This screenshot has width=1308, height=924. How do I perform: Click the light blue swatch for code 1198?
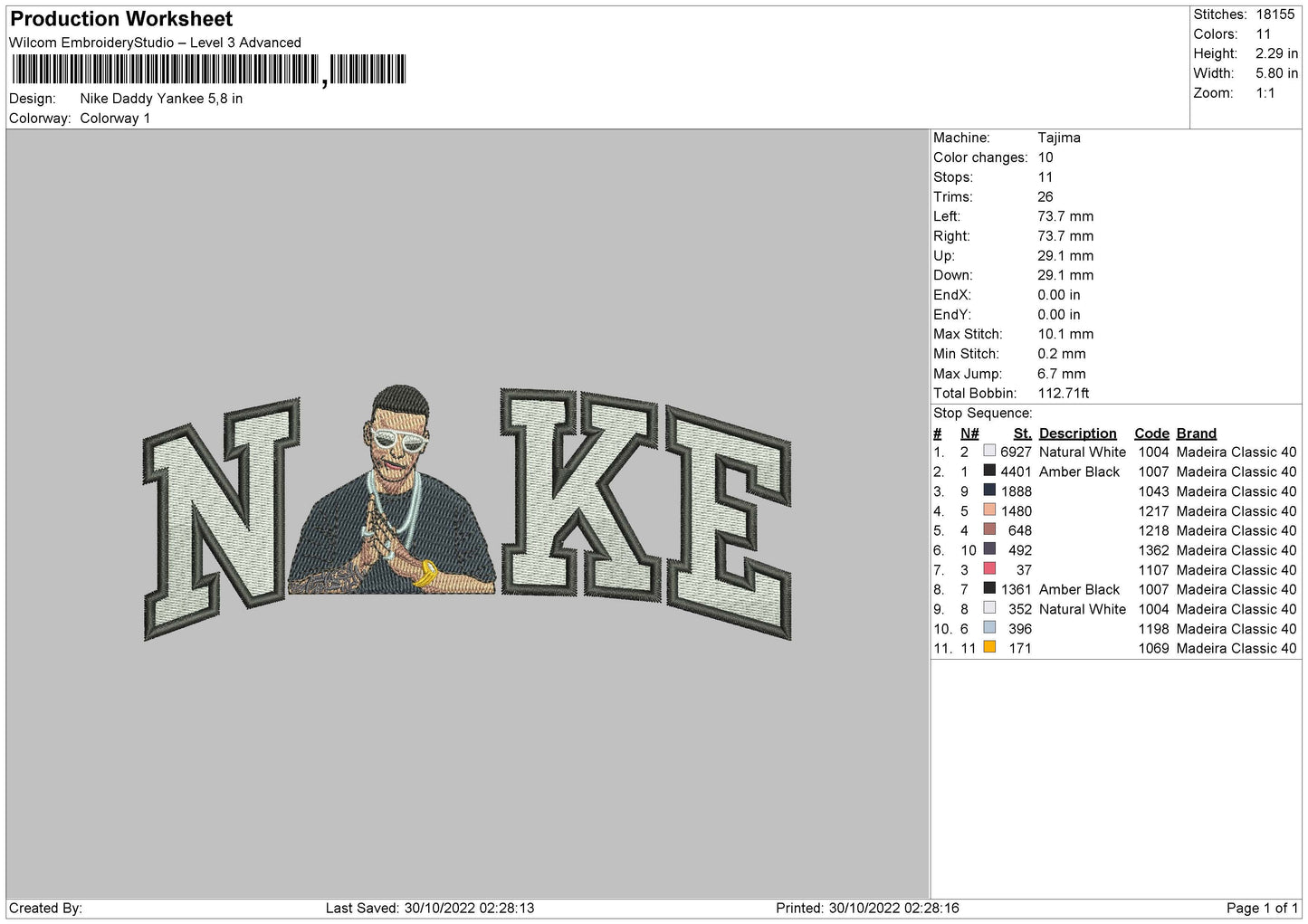pos(989,627)
